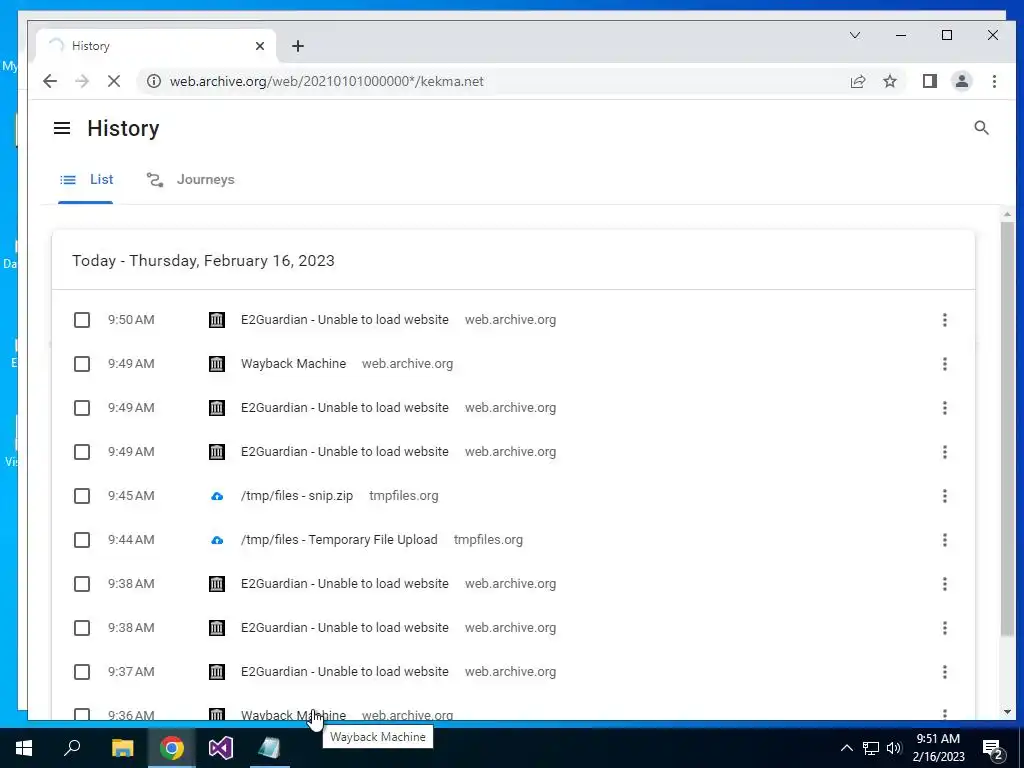Screen dimensions: 1024x768
Task: Open actions menu for 9:49 AM Wayback Machine
Action: pos(944,364)
